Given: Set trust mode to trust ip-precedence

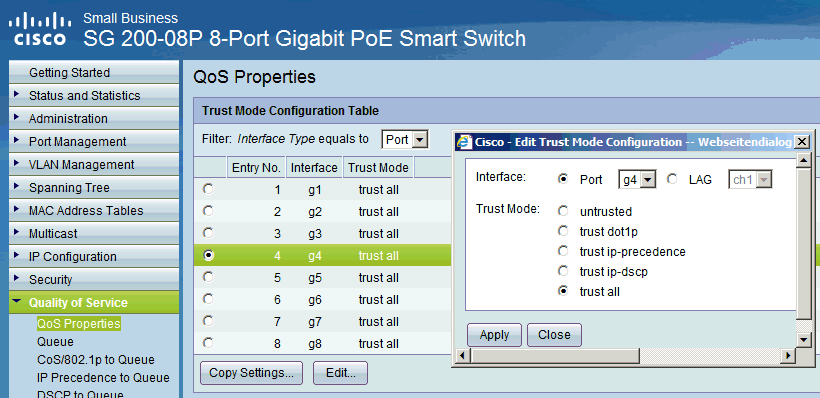Looking at the screenshot, I should pos(563,252).
